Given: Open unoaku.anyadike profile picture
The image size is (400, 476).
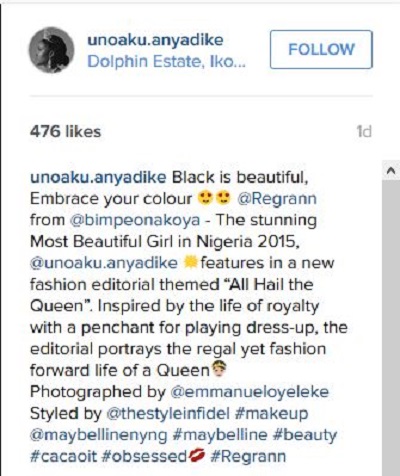Looking at the screenshot, I should click(51, 50).
